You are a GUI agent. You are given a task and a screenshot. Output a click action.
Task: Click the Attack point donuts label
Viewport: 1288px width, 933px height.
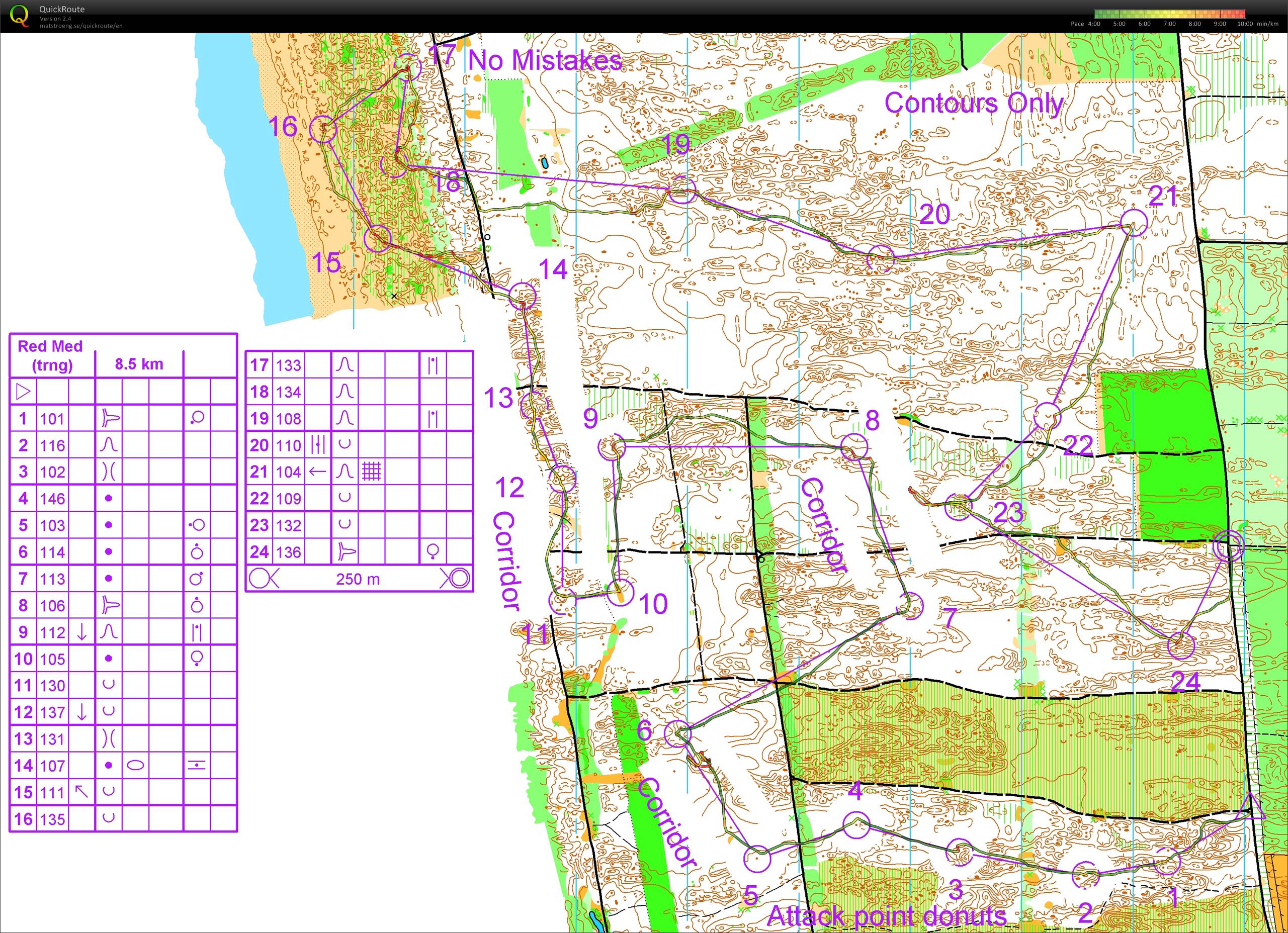[x=887, y=915]
